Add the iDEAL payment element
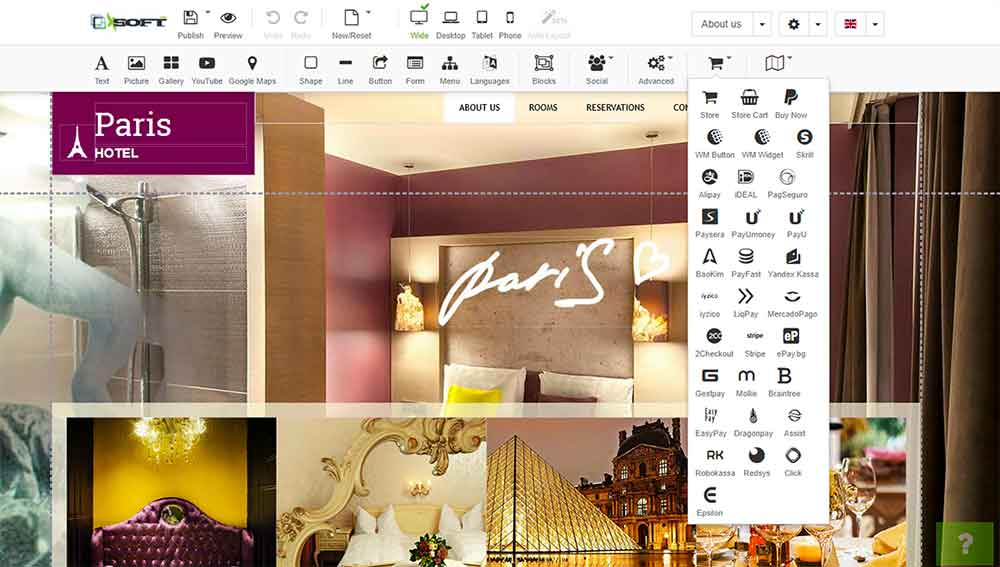The width and height of the screenshot is (1000, 567). 746,184
